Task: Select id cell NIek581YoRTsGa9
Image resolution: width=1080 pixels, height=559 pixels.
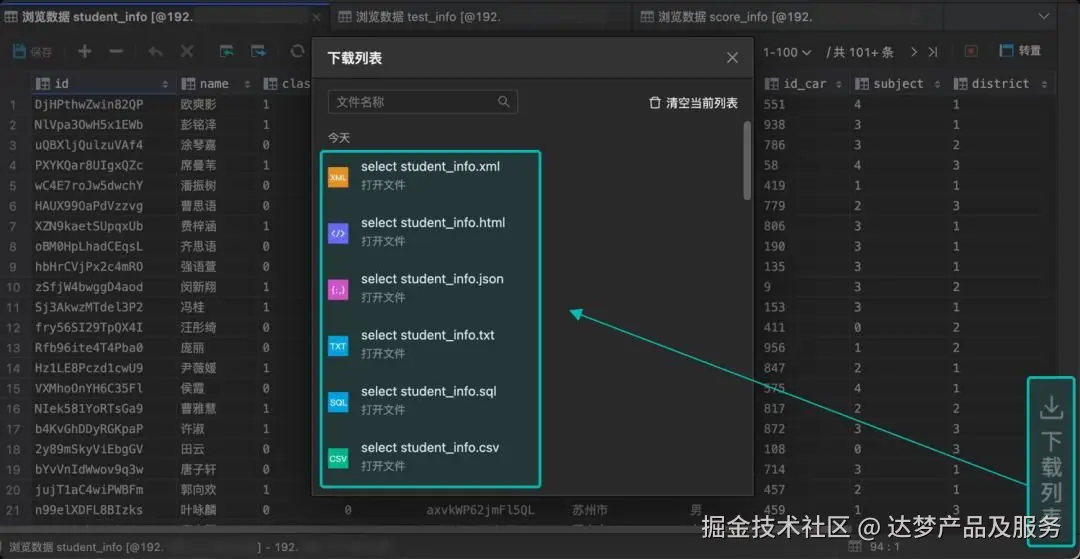Action: (89, 408)
